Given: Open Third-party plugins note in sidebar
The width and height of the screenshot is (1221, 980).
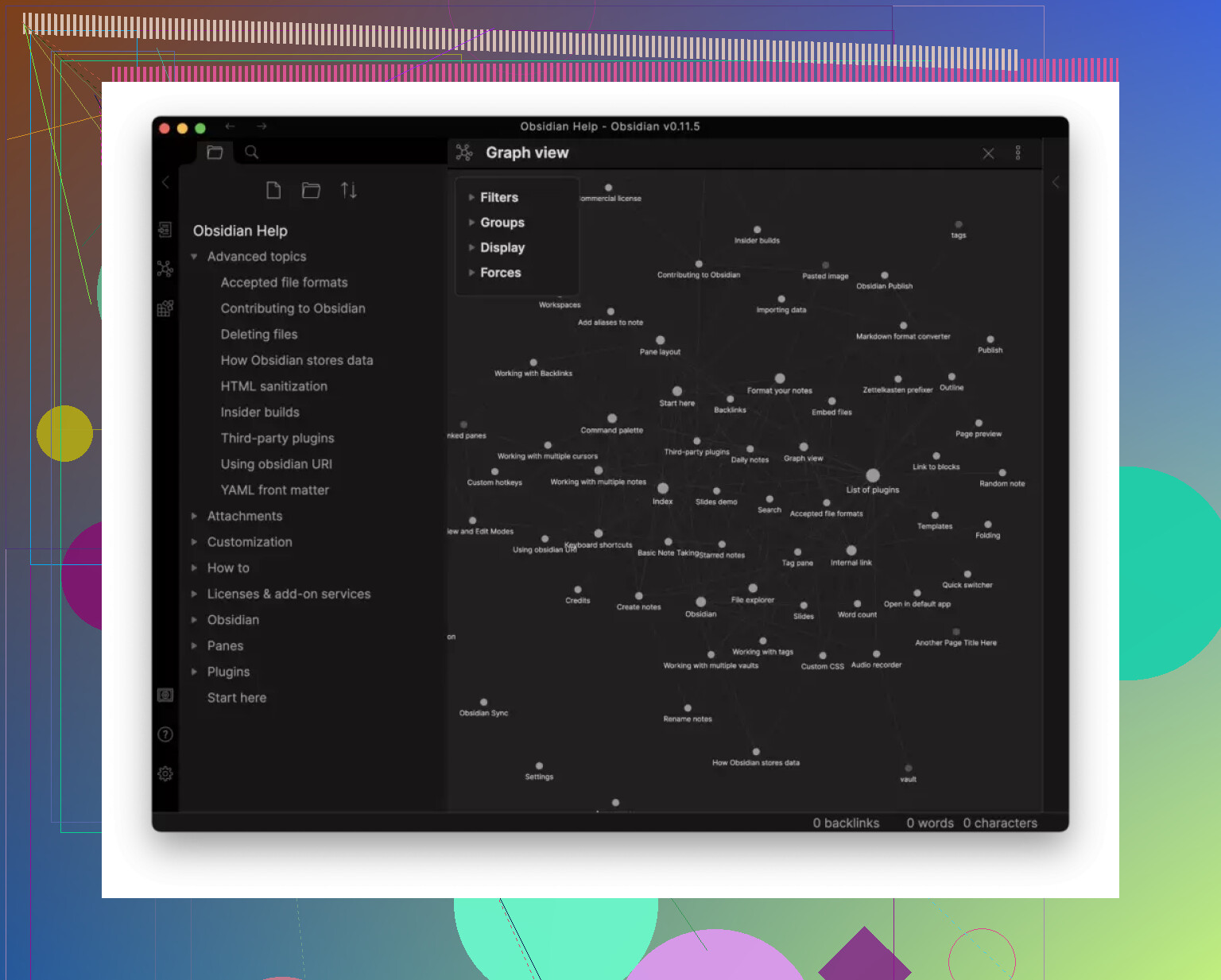Looking at the screenshot, I should click(277, 438).
